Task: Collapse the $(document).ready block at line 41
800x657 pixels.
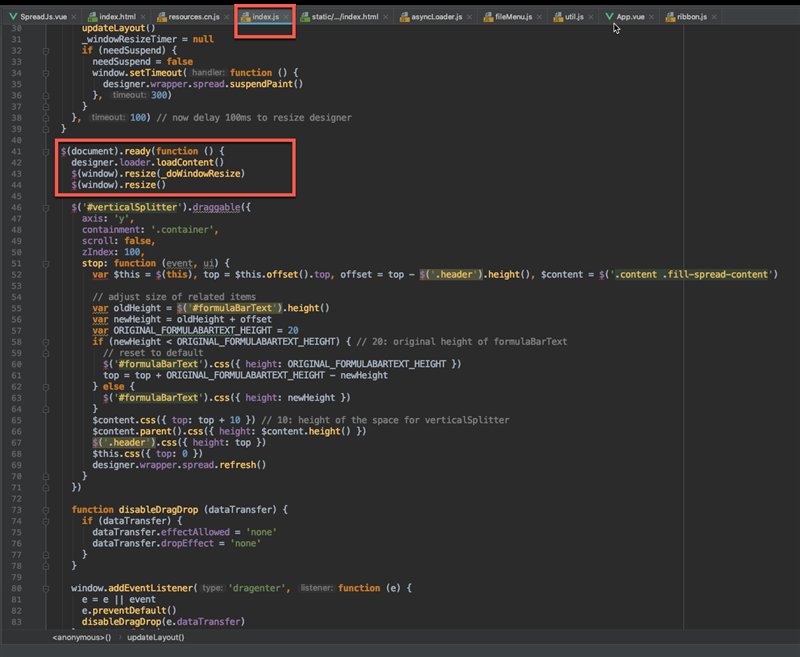Action: pos(47,151)
